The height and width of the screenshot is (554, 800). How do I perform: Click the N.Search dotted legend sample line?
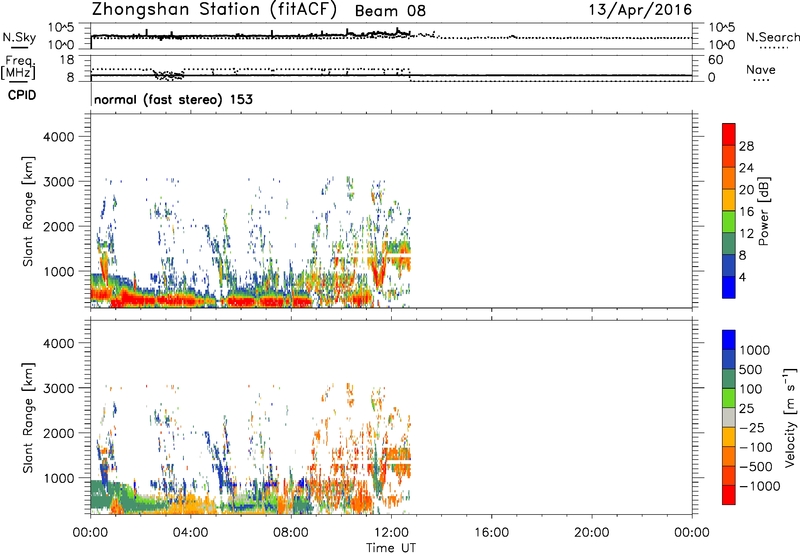coord(773,48)
